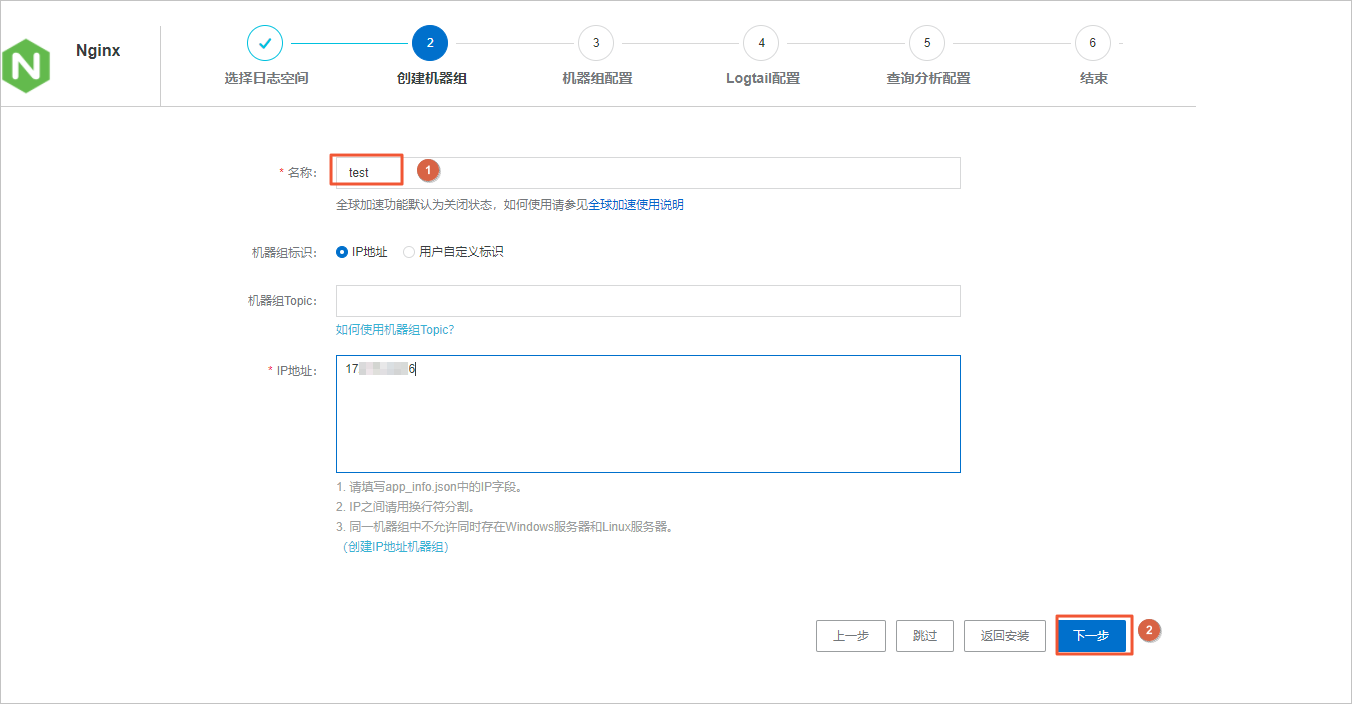
Task: Click the checkmark step circle for 选择日志空间
Action: tap(265, 43)
